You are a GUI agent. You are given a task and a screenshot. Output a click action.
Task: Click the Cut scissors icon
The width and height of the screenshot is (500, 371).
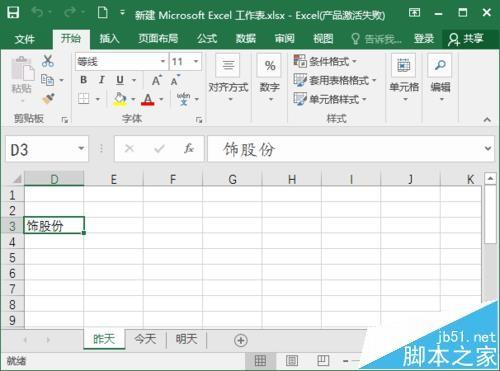point(48,61)
